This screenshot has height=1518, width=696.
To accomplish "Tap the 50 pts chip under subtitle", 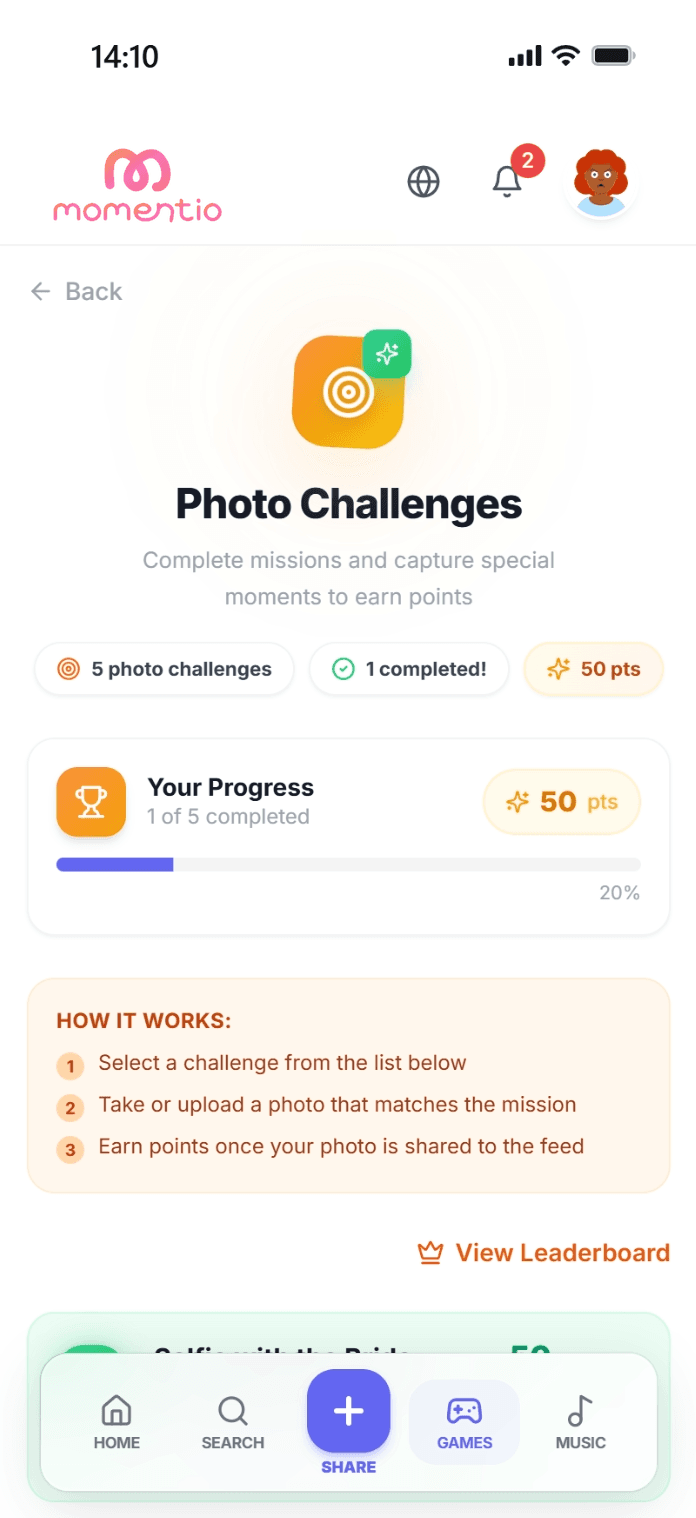I will pyautogui.click(x=594, y=669).
